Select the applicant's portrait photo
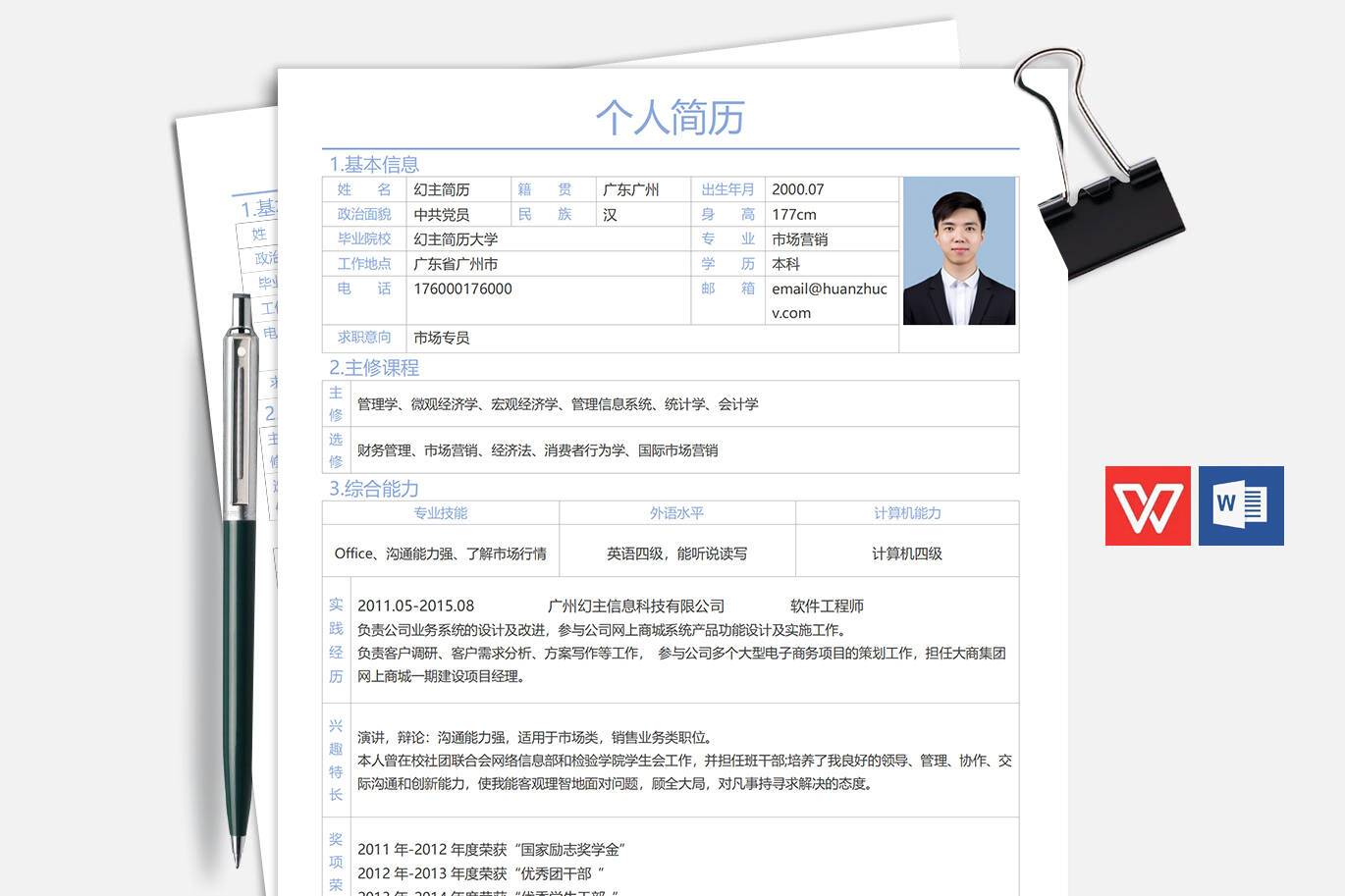 coord(958,250)
